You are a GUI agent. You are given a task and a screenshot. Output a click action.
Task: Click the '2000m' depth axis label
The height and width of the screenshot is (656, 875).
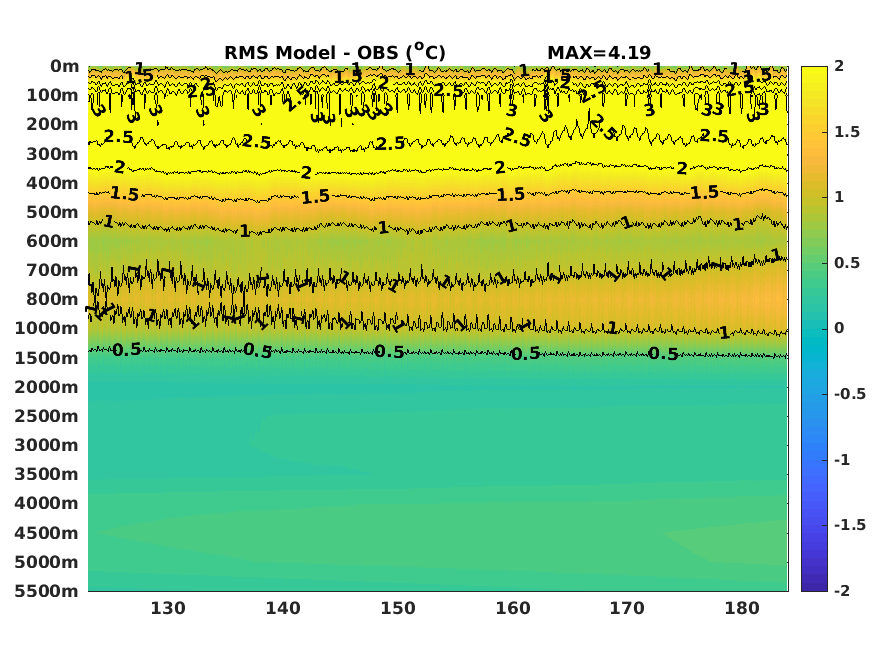[x=47, y=387]
